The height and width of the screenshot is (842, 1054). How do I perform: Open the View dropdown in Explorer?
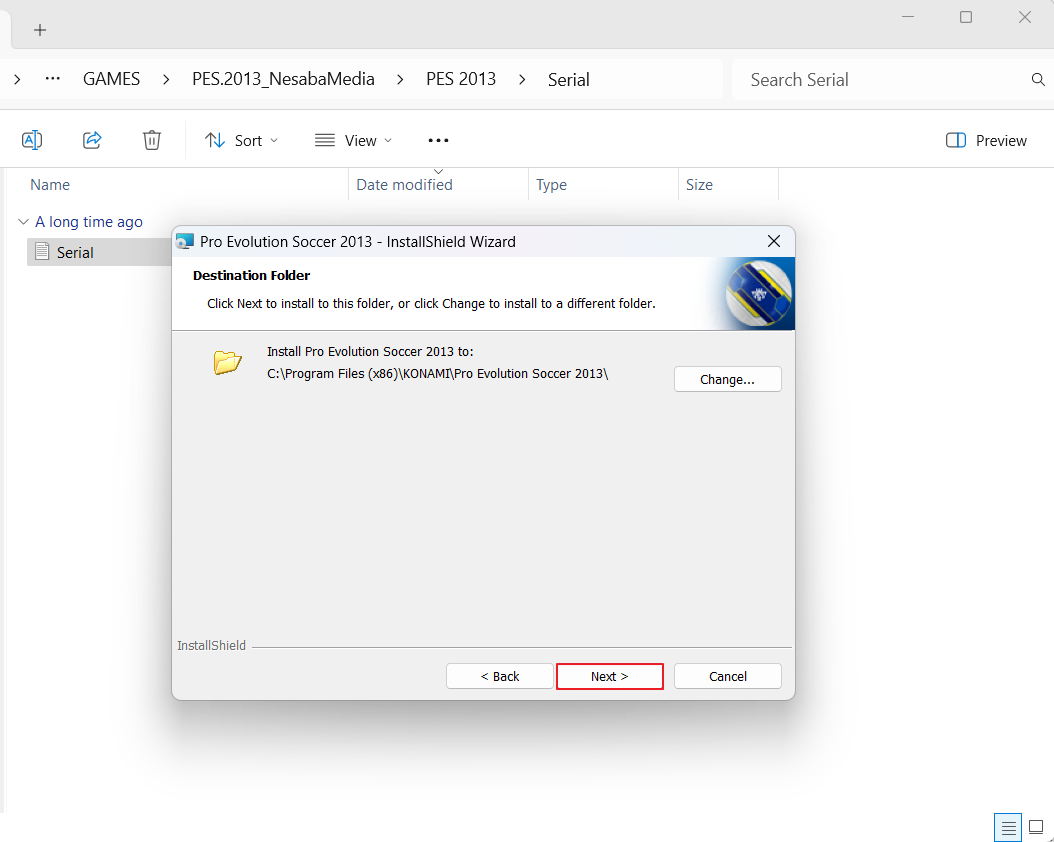pos(354,140)
